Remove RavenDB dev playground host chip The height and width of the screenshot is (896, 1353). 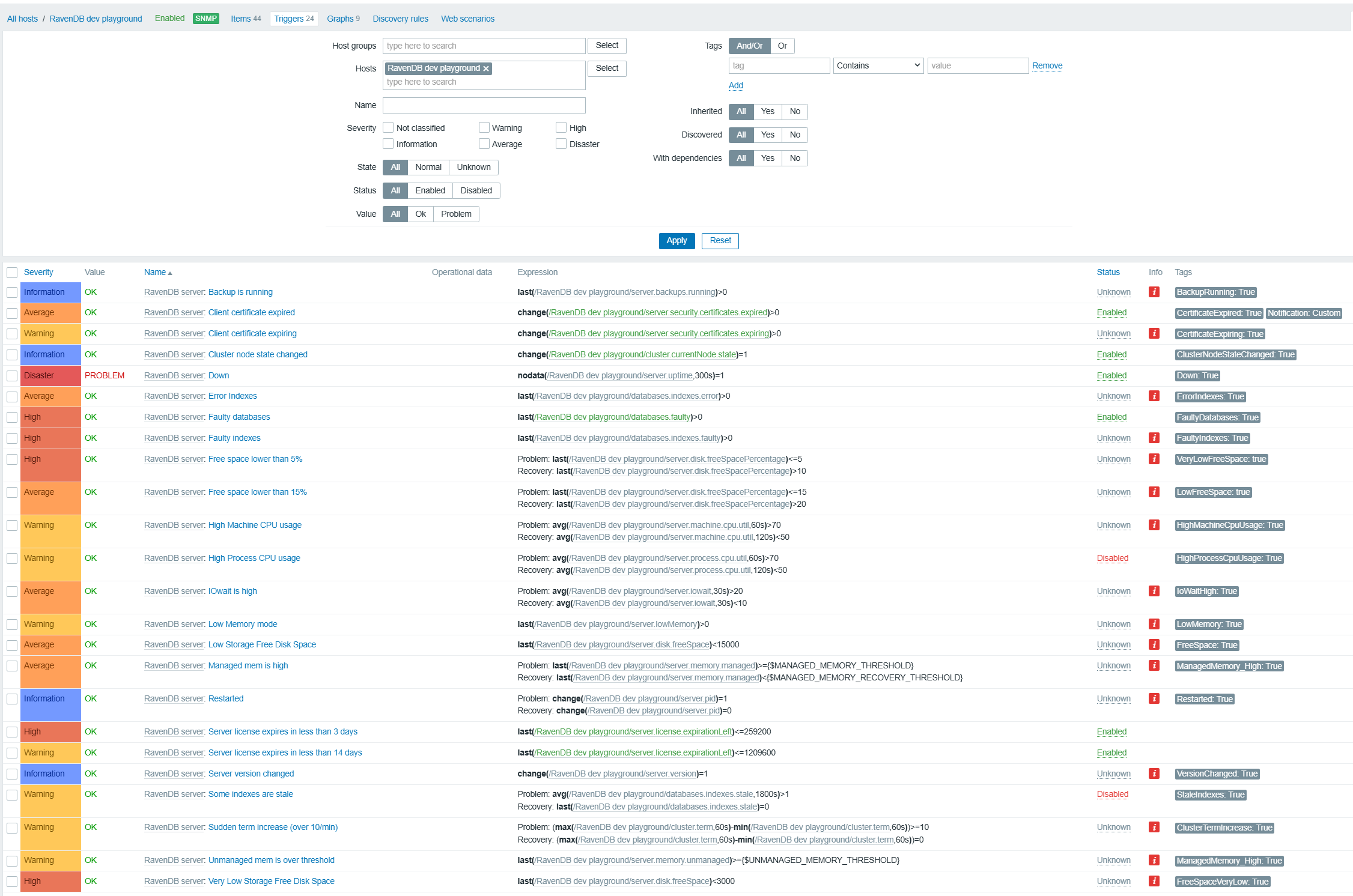click(486, 68)
